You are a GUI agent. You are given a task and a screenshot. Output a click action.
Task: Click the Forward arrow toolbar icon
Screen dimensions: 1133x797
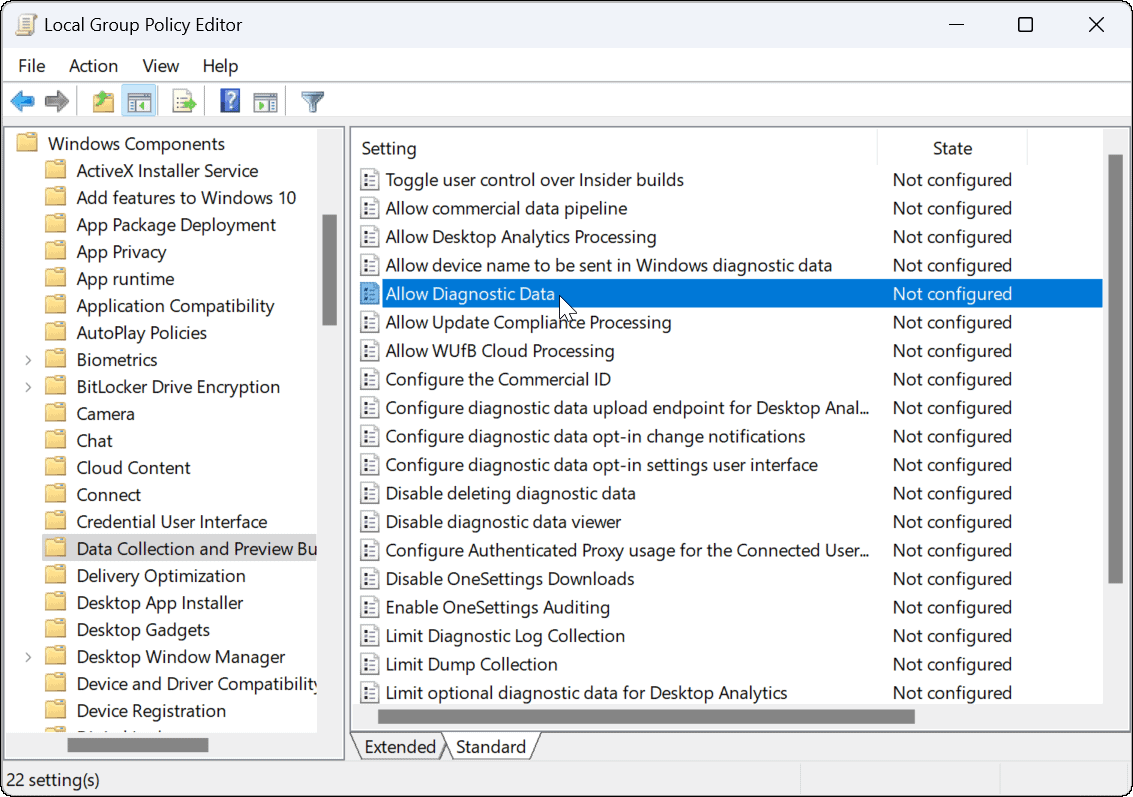click(57, 102)
